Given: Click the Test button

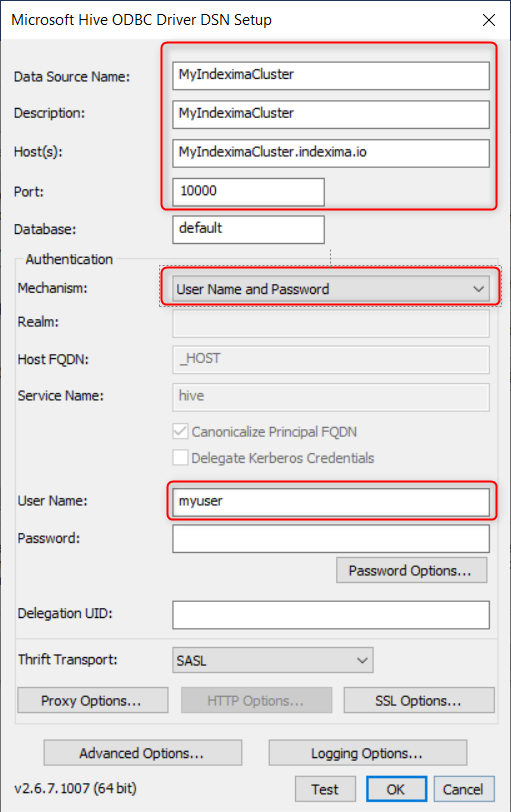Looking at the screenshot, I should click(x=325, y=789).
